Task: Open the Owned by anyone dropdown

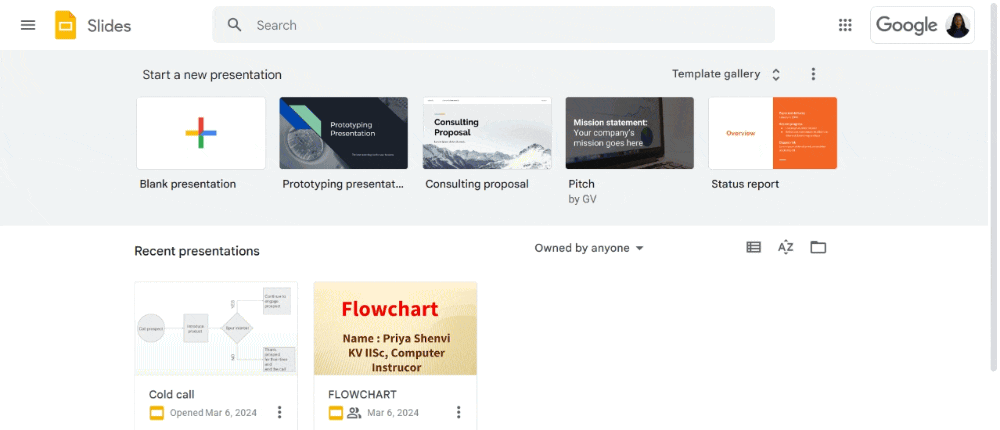Action: coord(589,248)
